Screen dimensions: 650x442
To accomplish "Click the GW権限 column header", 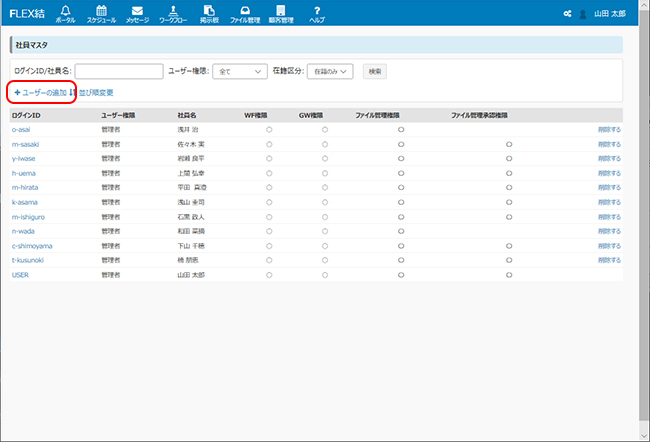I will [311, 115].
